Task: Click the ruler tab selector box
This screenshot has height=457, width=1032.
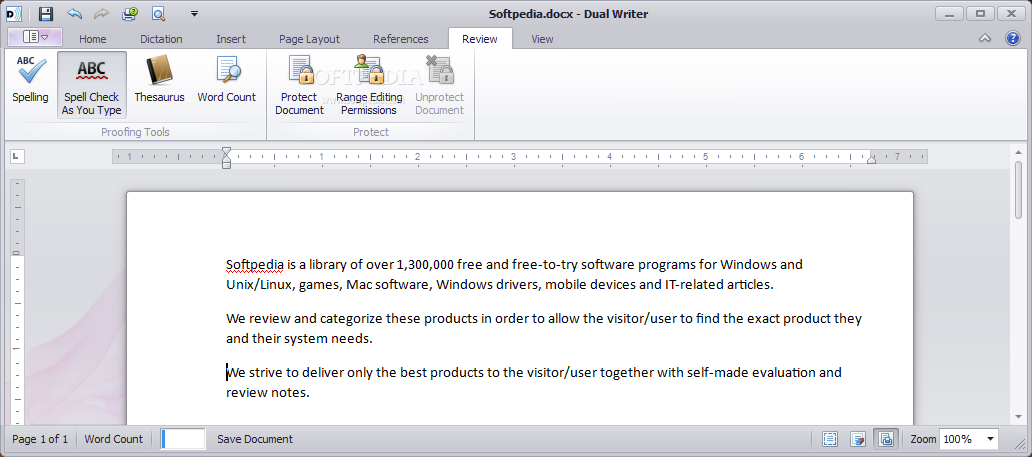Action: coord(16,156)
